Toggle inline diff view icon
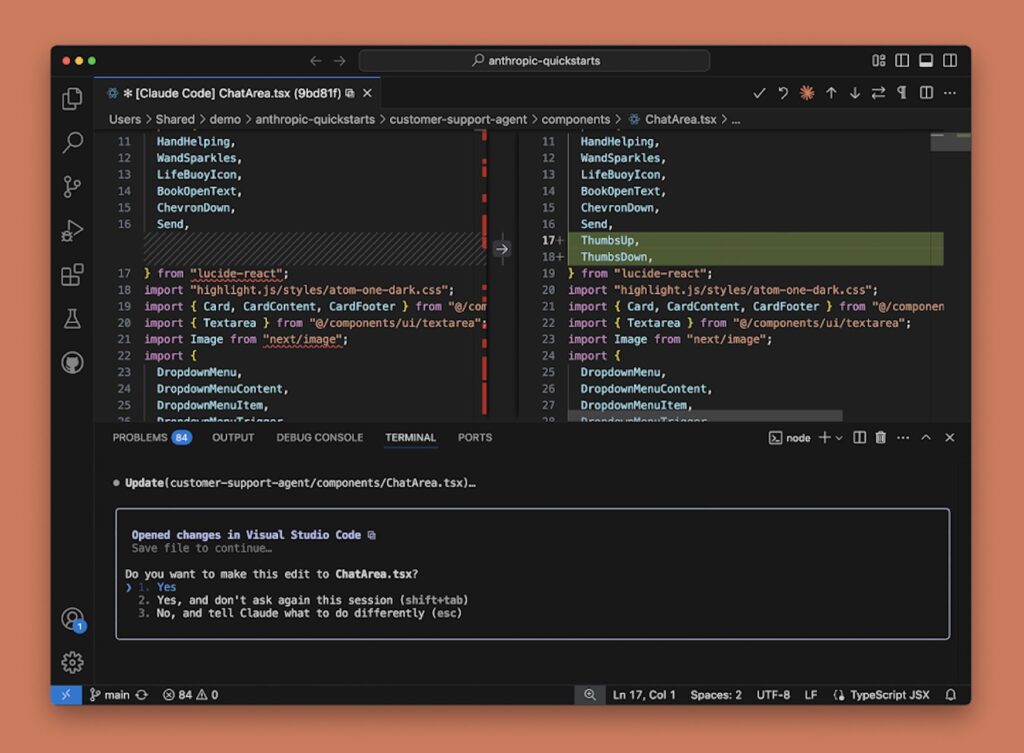Screen dimensions: 1024x753 coord(926,93)
